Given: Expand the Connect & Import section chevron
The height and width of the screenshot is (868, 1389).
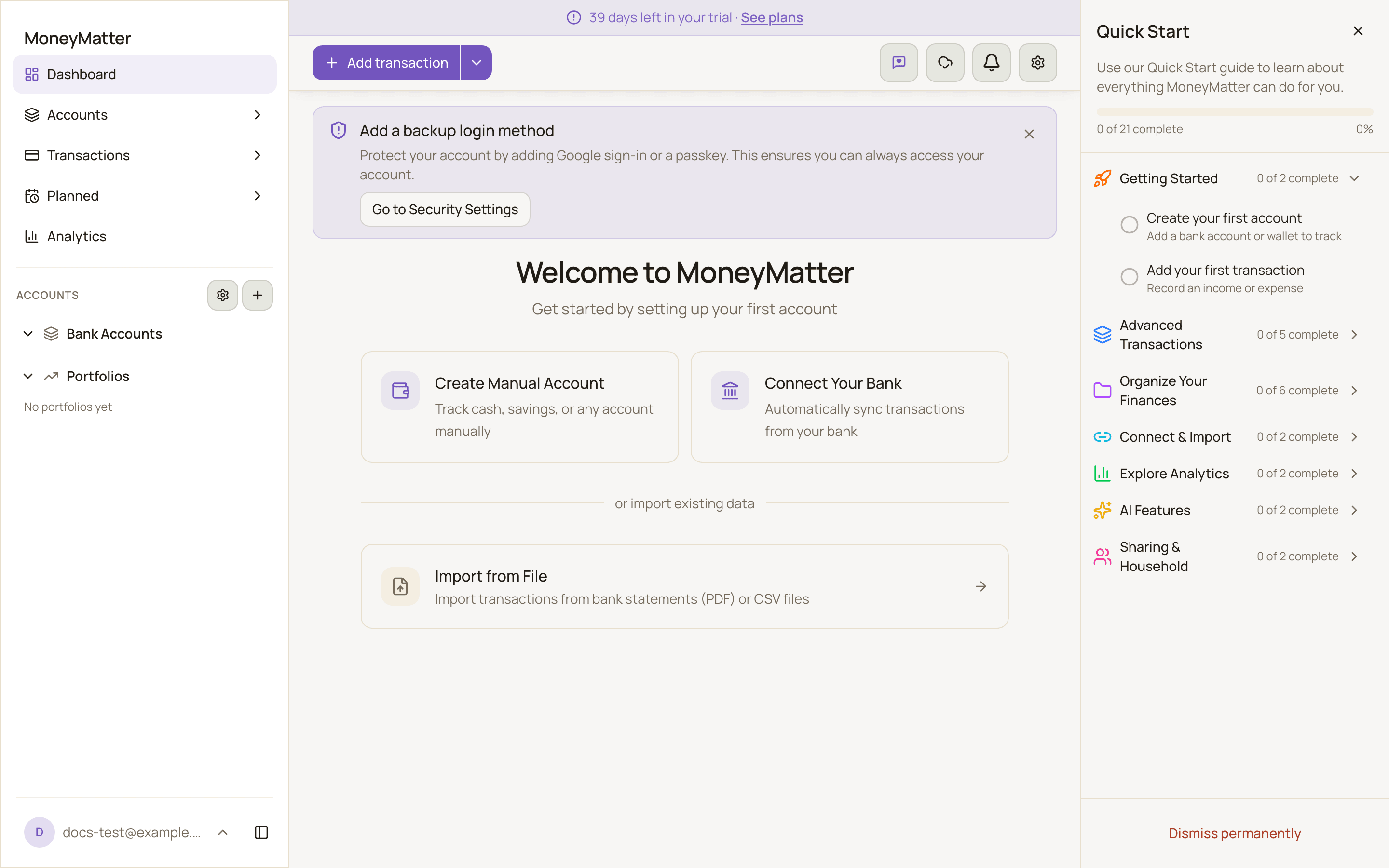Looking at the screenshot, I should (x=1354, y=437).
